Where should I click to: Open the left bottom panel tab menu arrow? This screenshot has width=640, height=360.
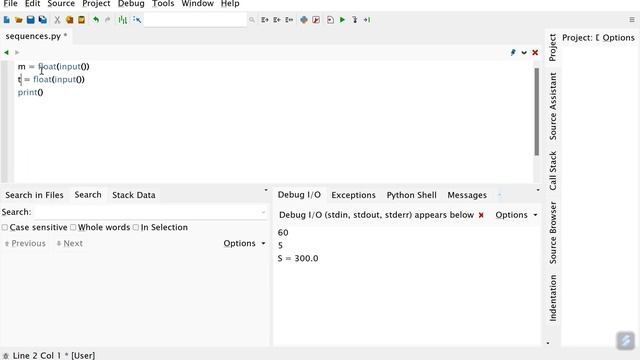click(x=266, y=190)
